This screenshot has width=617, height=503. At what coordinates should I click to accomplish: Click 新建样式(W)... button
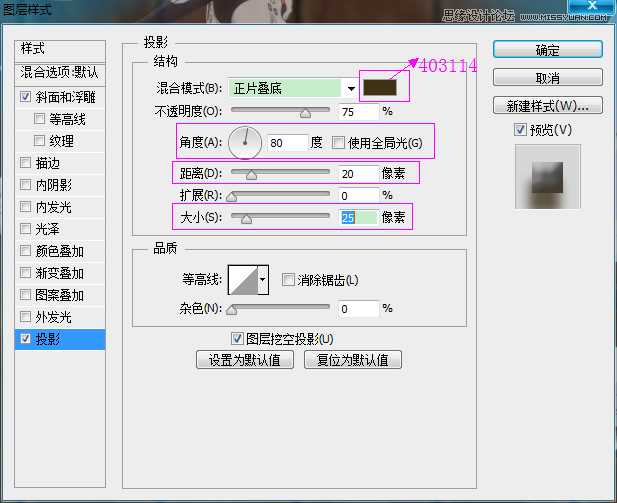(x=547, y=105)
